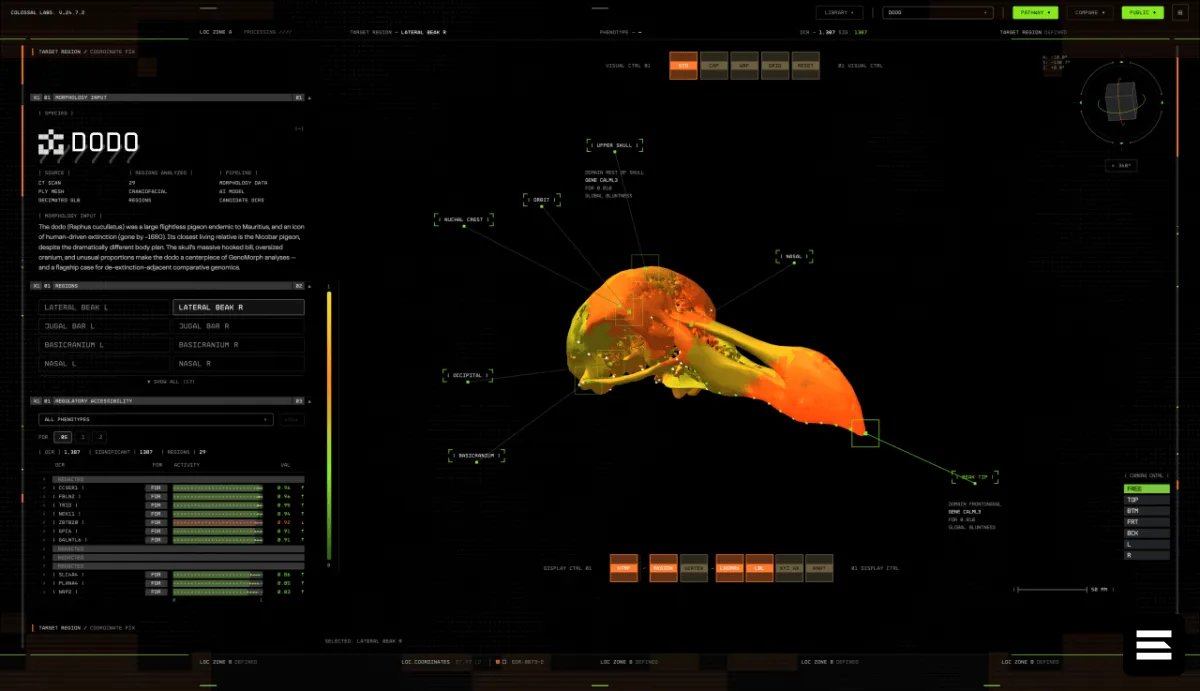Expand regions with SHOW ALL (17)
The height and width of the screenshot is (691, 1200).
pos(170,382)
